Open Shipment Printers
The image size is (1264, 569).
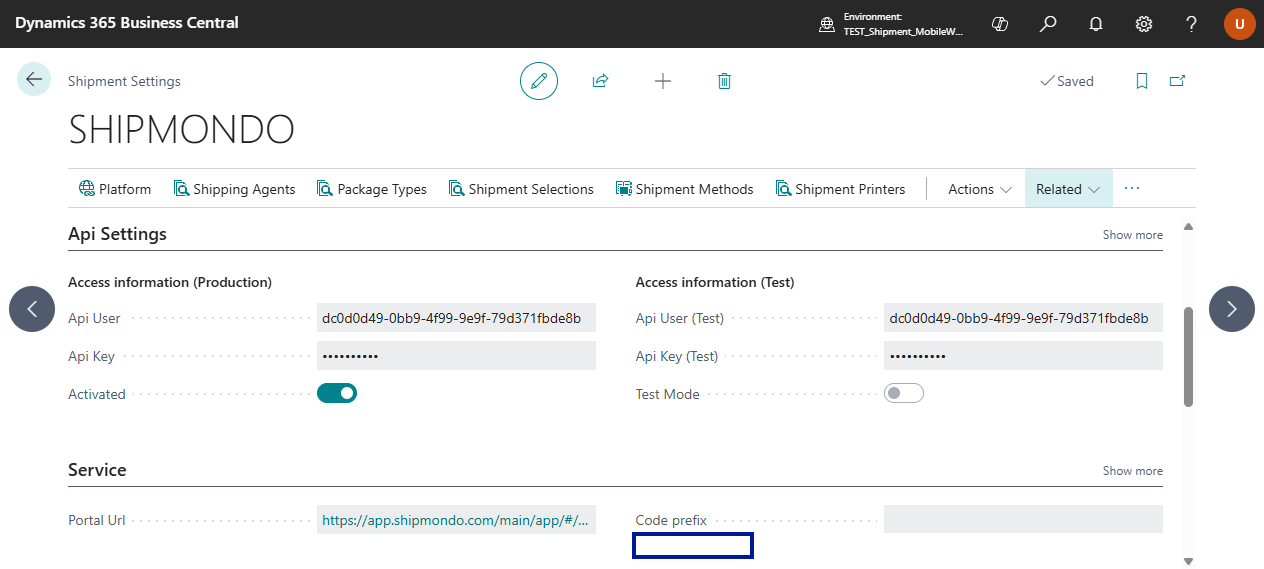point(840,189)
